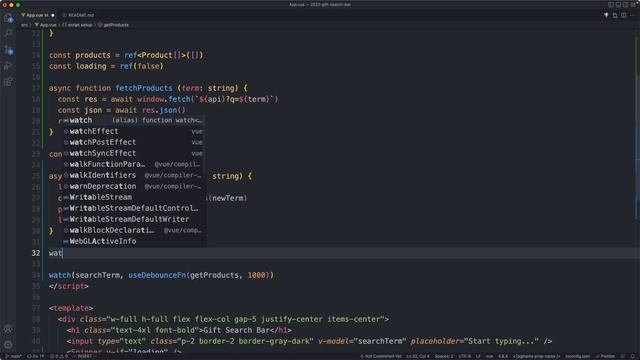Toggle the primary sidebar layout icon
Screen dimensions: 640x360
tap(611, 4)
